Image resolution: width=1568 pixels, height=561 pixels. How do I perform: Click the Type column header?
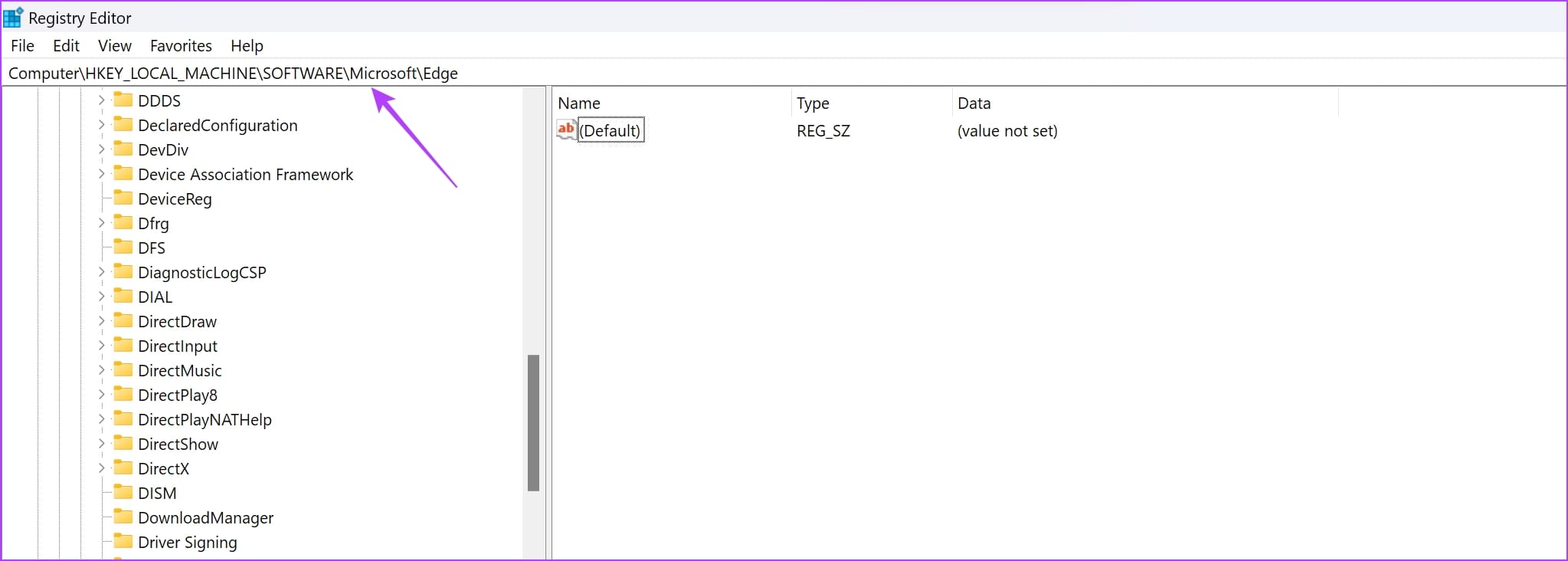pyautogui.click(x=813, y=103)
